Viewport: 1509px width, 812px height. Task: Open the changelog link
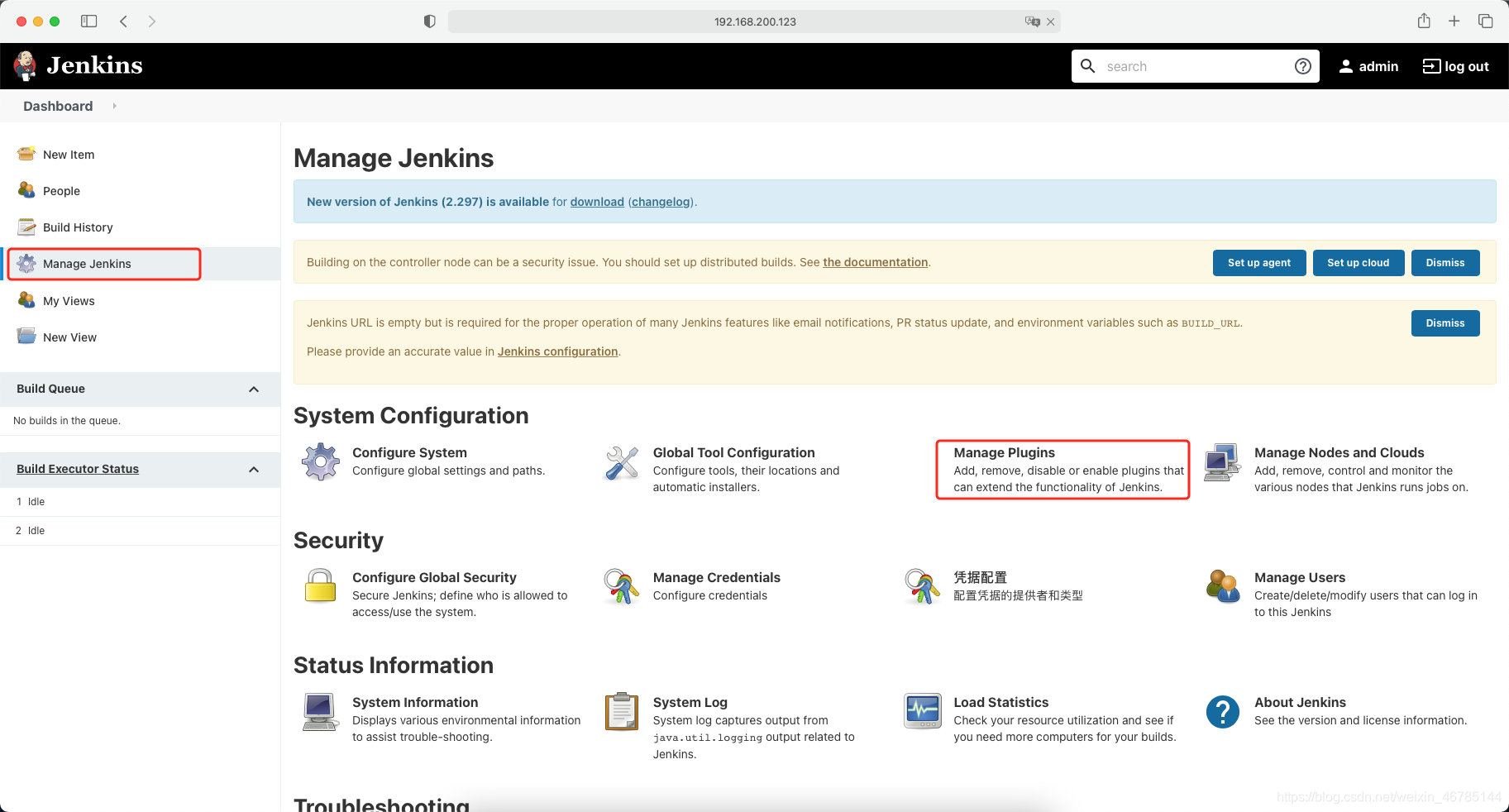pyautogui.click(x=661, y=202)
